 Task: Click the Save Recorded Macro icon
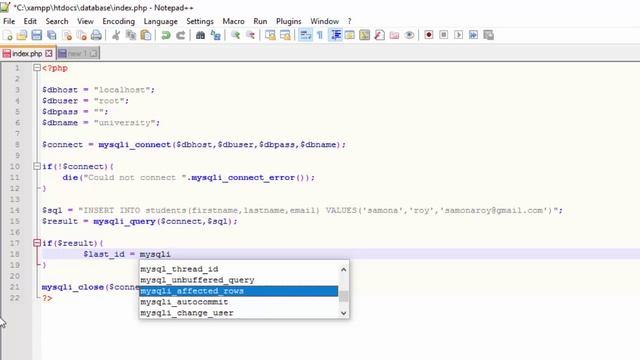488,35
